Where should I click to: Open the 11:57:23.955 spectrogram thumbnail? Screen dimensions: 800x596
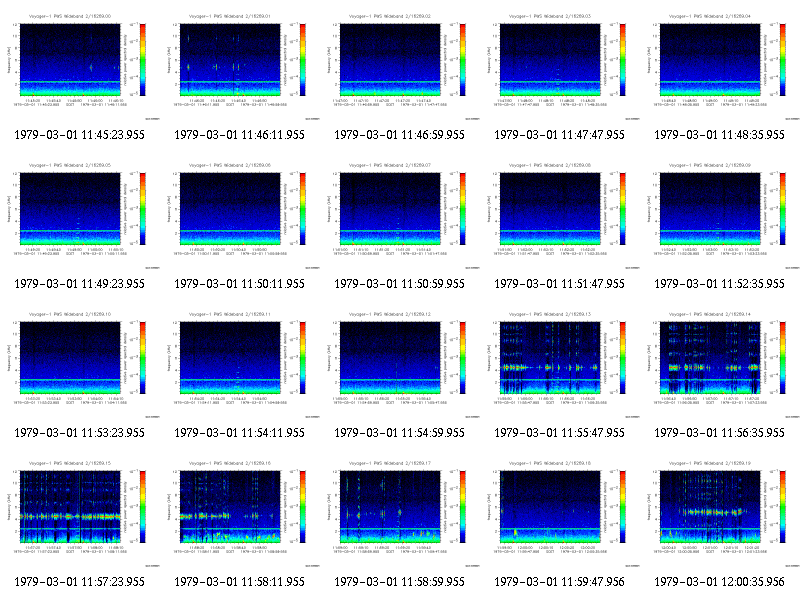[80, 513]
